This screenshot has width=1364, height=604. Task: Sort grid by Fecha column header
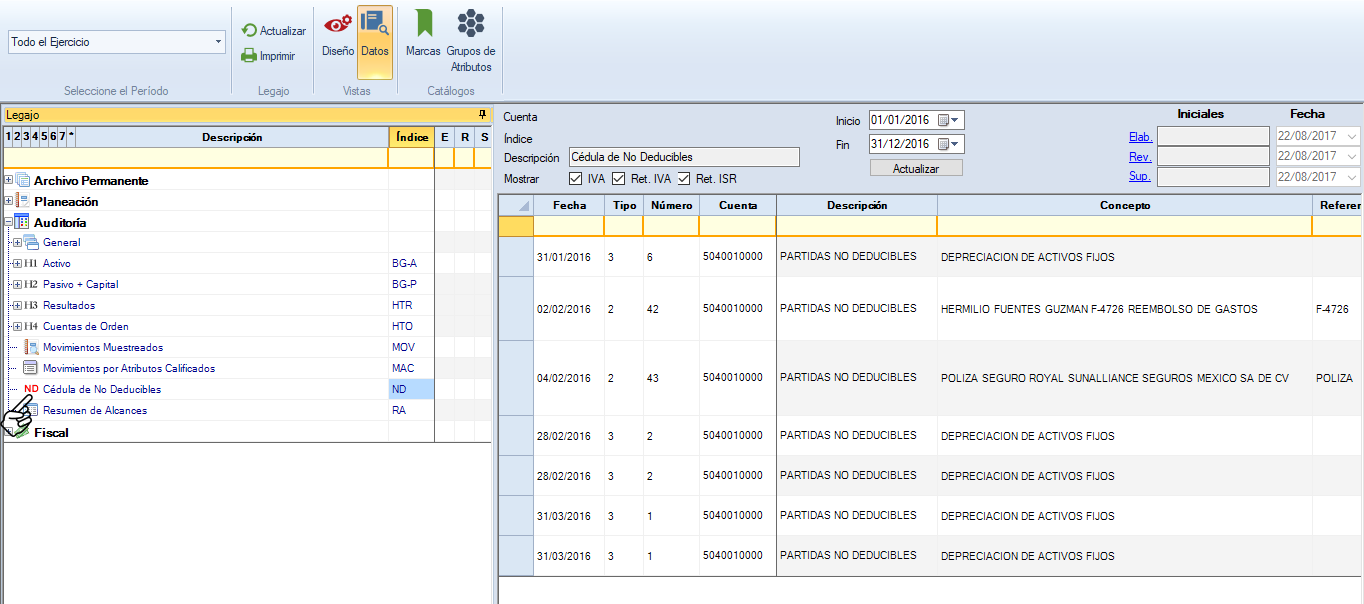click(568, 205)
